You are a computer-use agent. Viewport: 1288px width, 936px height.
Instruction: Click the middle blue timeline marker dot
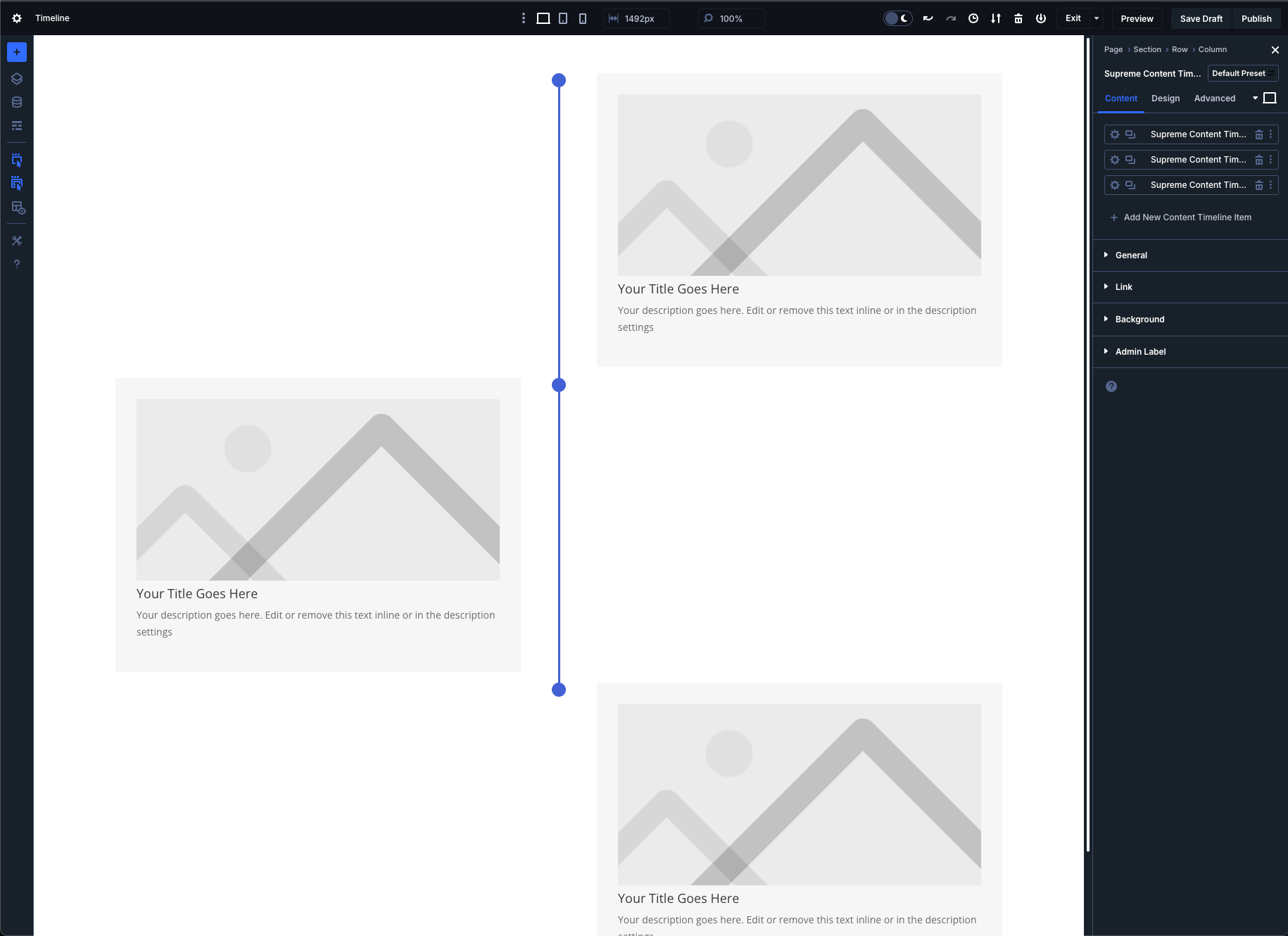point(559,385)
